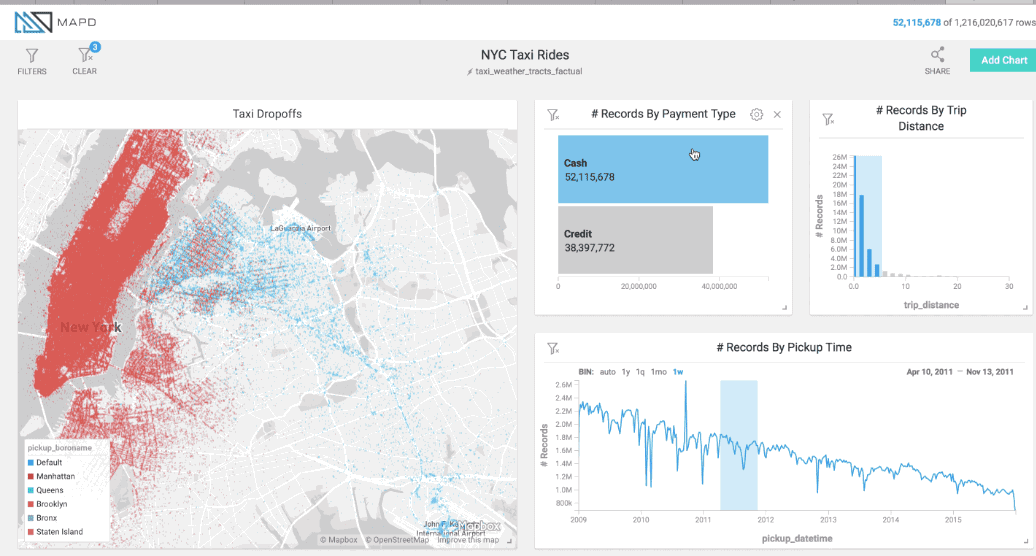The width and height of the screenshot is (1036, 556).
Task: Set time bin to 1q
Action: pos(640,372)
